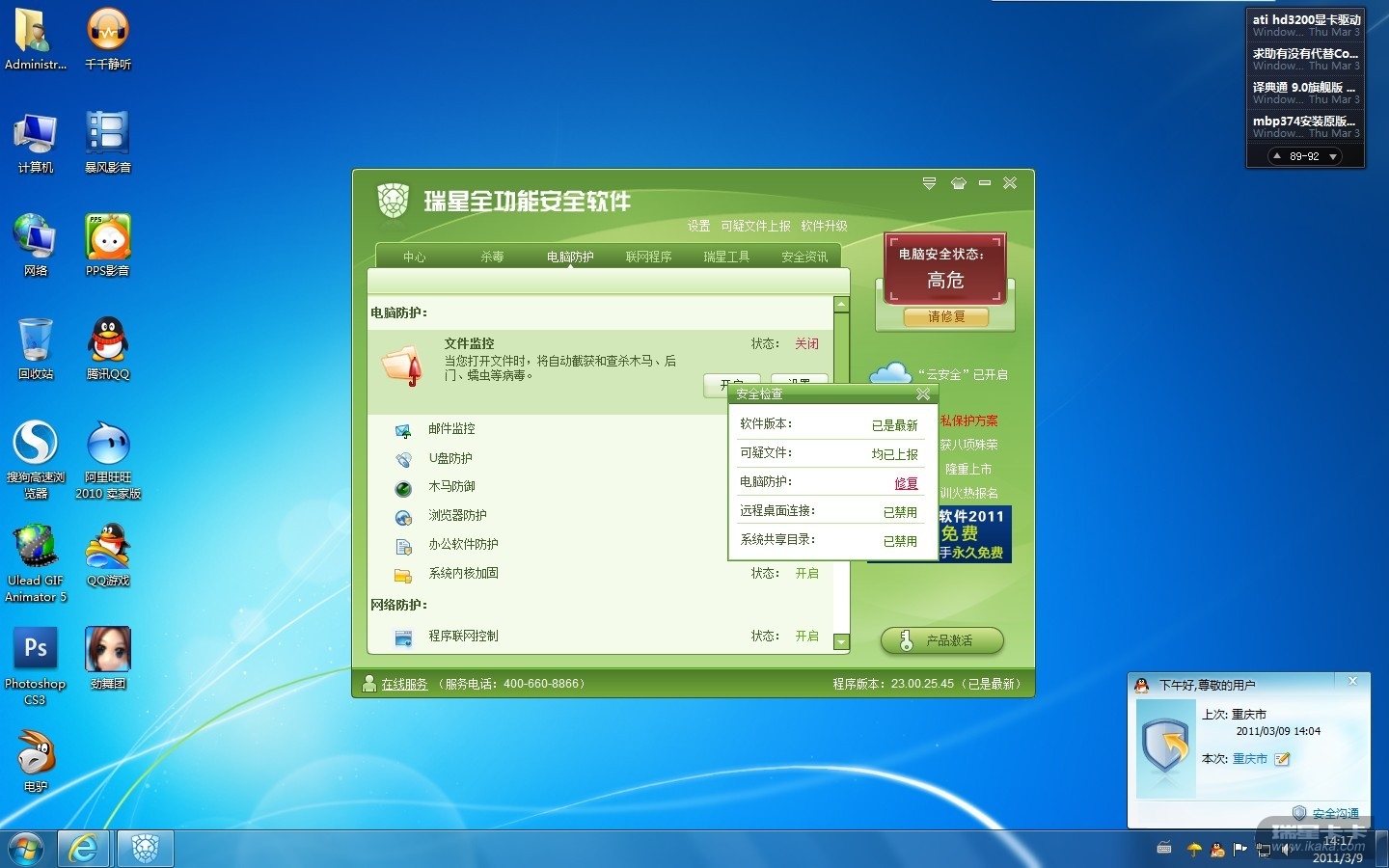Select the PPS影音 desktop icon
The height and width of the screenshot is (868, 1389).
pos(108,245)
